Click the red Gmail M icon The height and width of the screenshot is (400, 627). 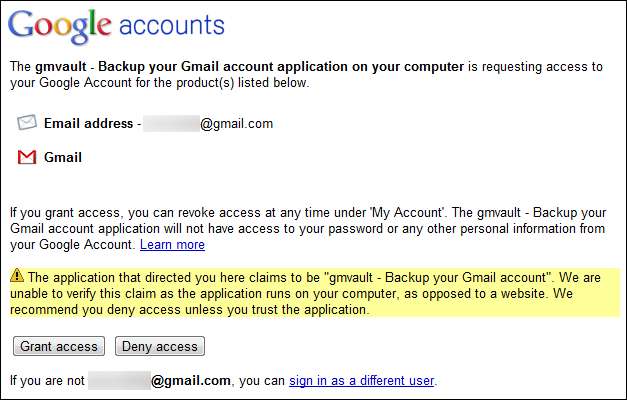(27, 157)
